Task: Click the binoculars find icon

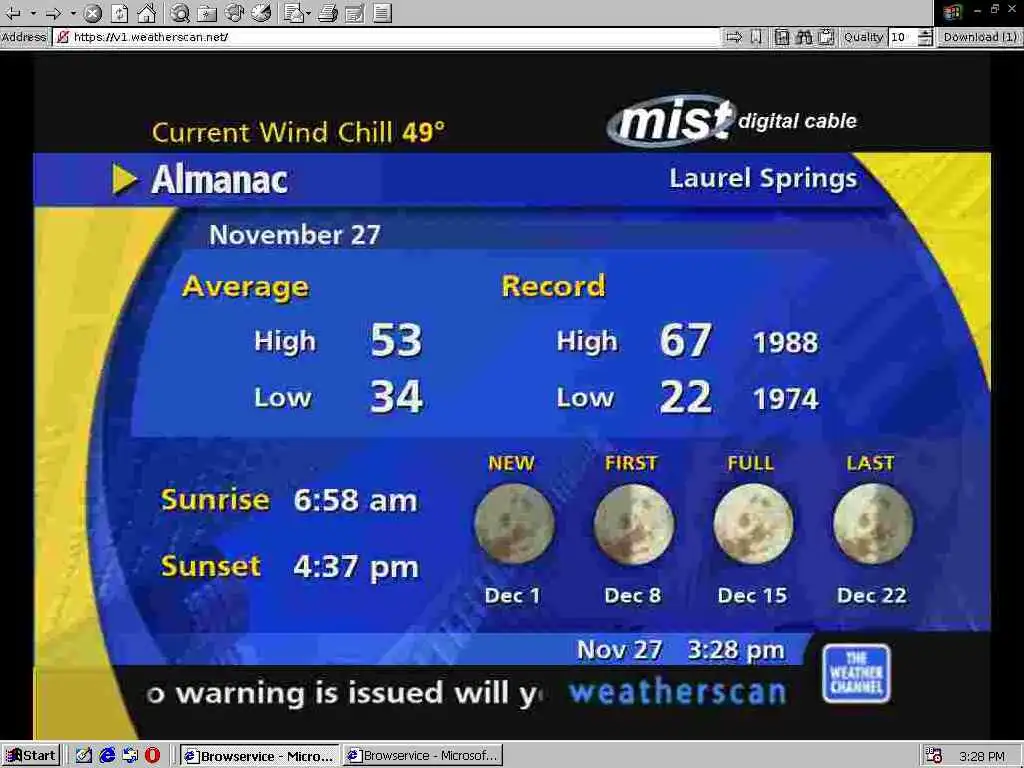Action: (x=805, y=37)
